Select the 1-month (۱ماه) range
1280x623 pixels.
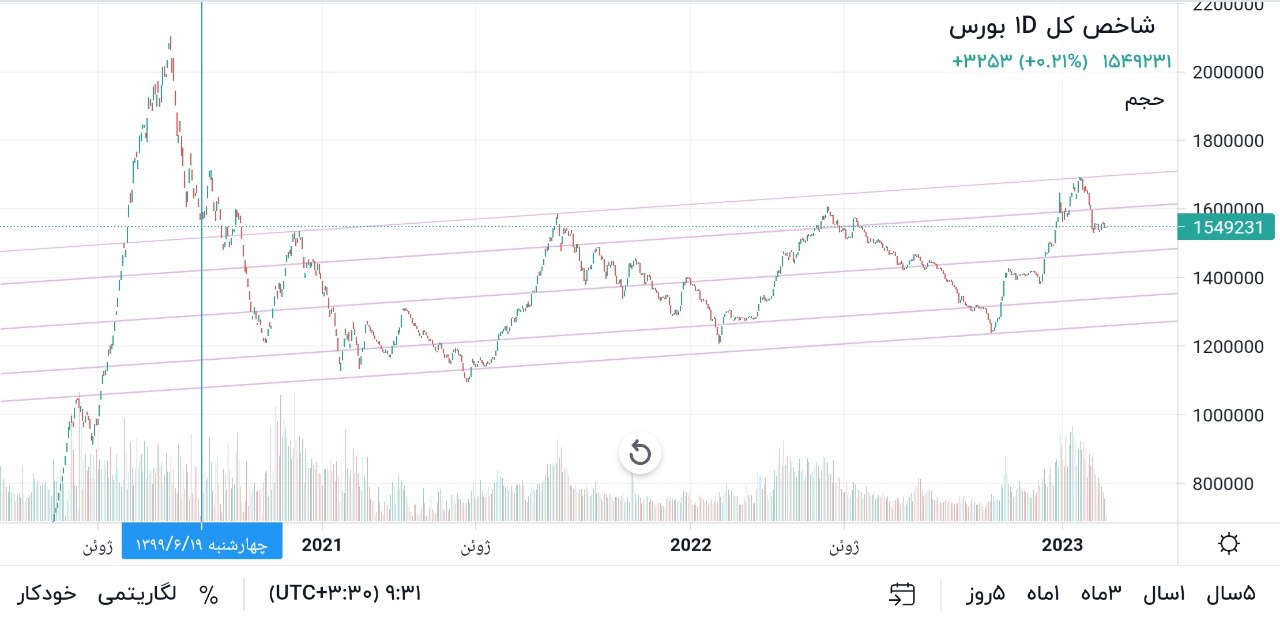[x=1043, y=594]
